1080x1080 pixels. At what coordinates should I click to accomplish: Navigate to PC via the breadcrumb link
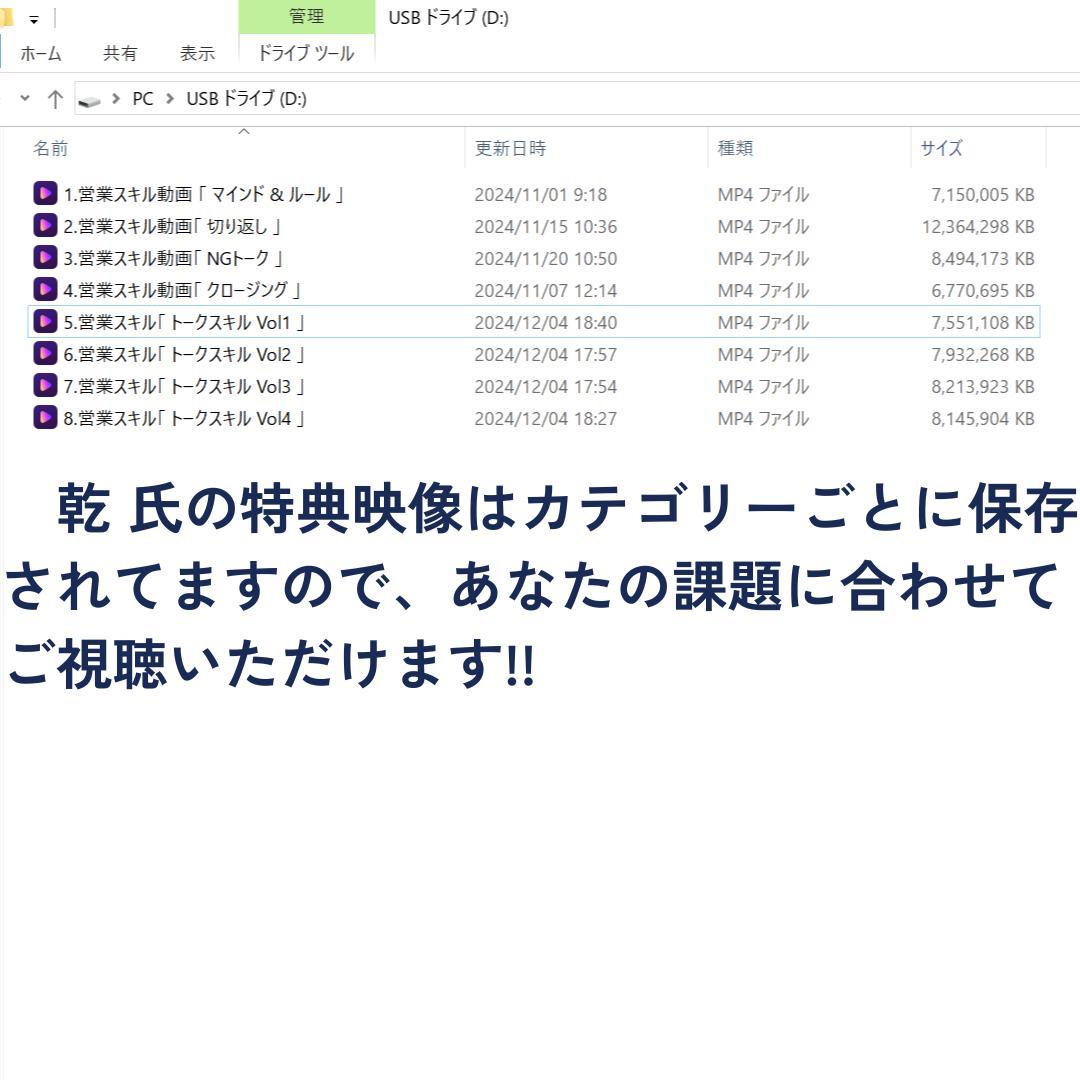tap(142, 99)
